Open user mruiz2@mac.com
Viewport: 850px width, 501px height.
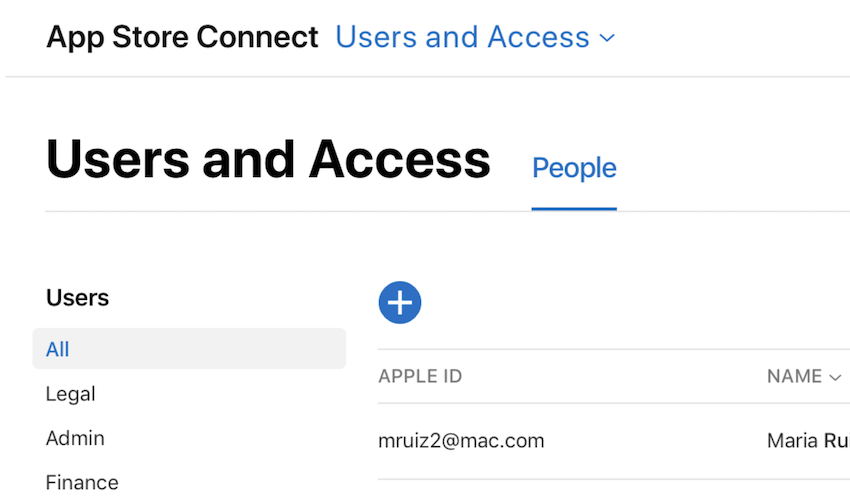461,440
